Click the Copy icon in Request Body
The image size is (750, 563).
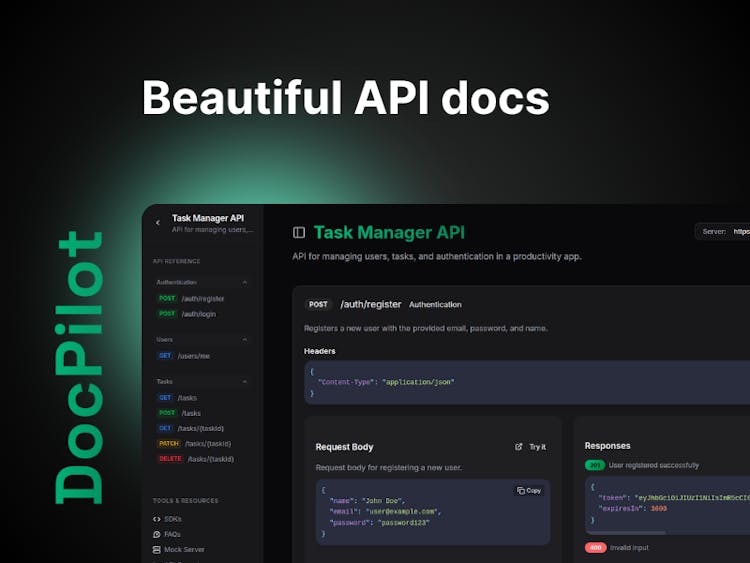tap(521, 491)
